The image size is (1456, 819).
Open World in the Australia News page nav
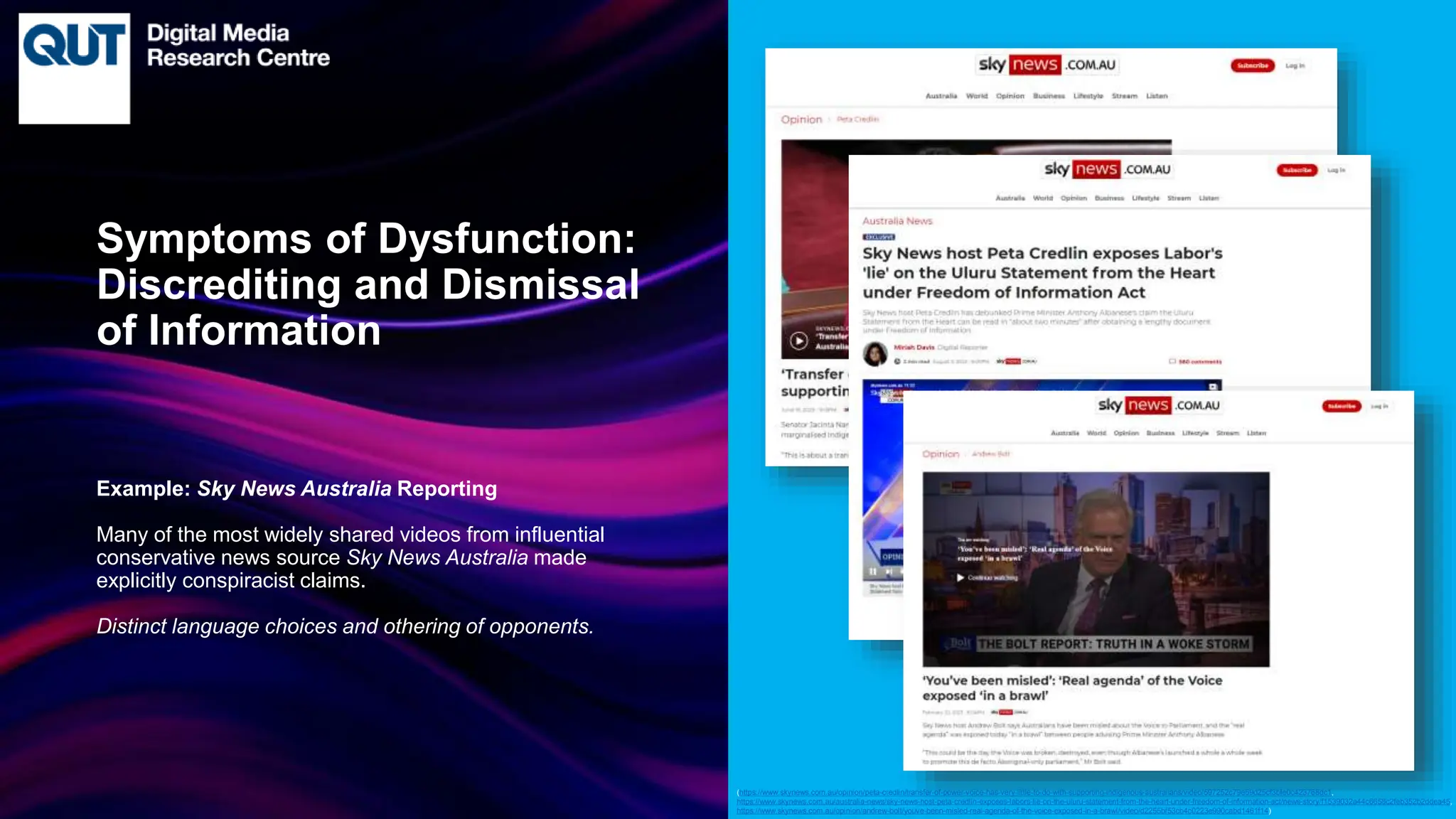click(1043, 198)
